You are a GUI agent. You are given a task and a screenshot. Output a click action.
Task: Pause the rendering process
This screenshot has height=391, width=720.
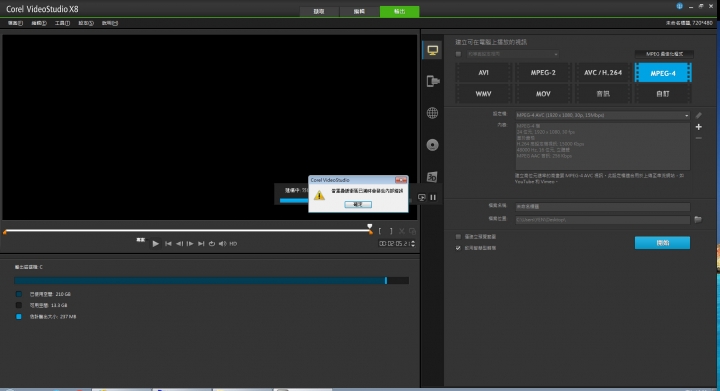tap(433, 197)
